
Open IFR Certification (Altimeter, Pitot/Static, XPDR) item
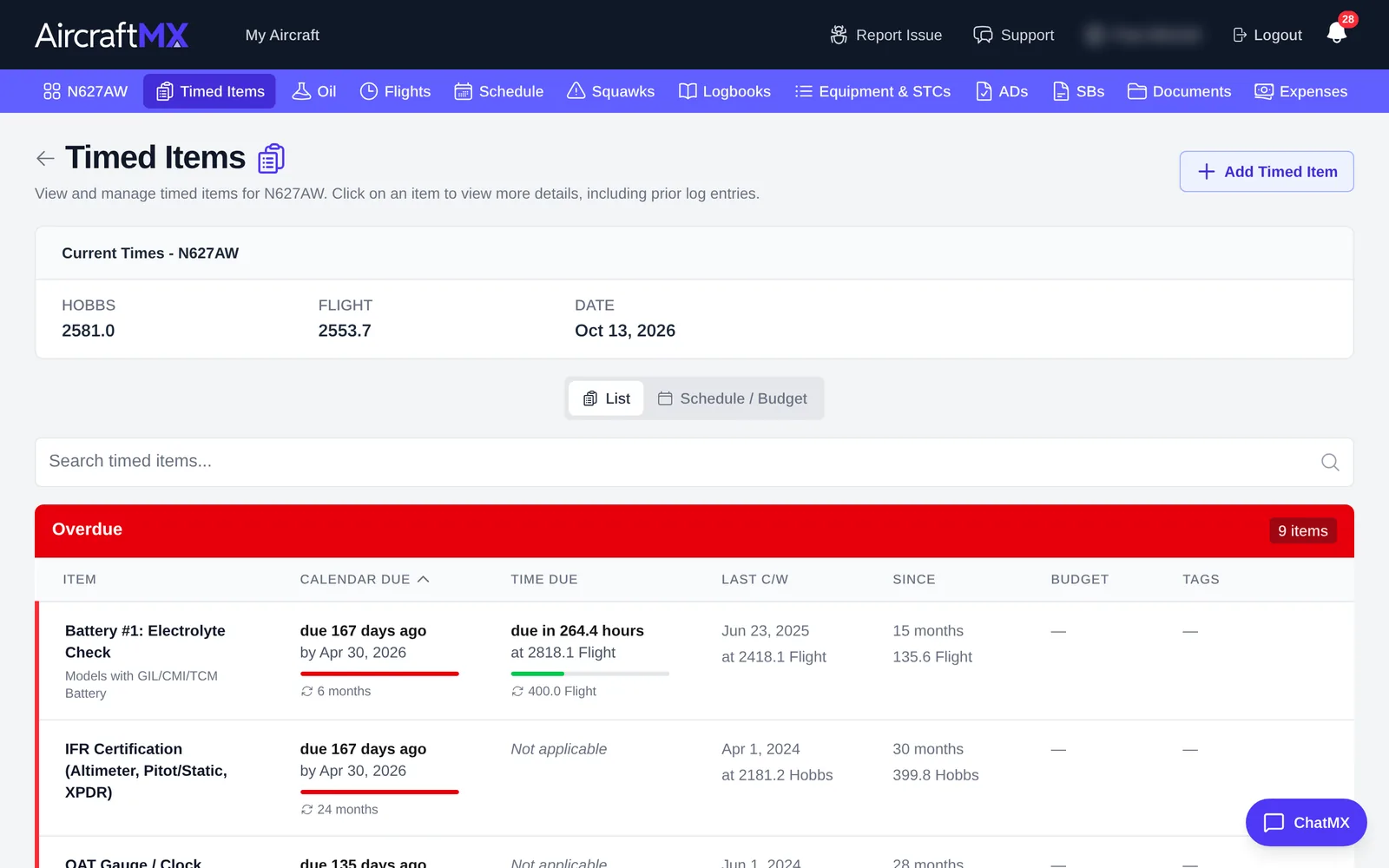coord(146,771)
